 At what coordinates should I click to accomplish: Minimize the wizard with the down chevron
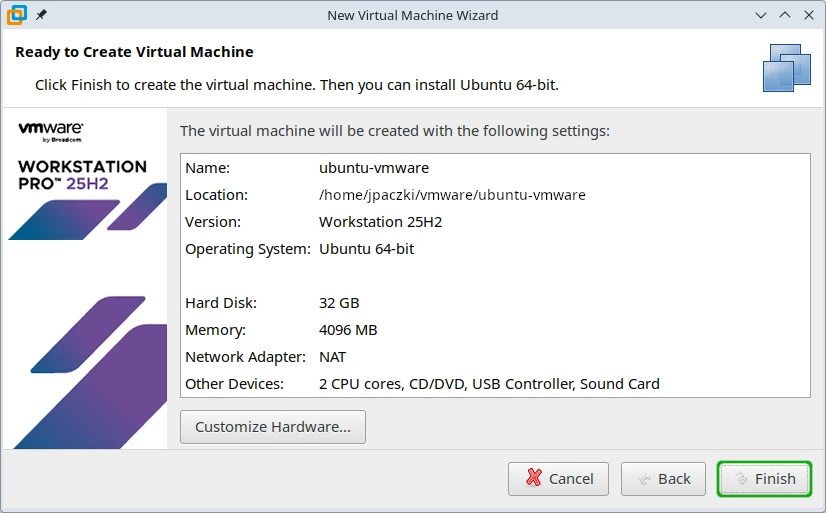pyautogui.click(x=760, y=15)
